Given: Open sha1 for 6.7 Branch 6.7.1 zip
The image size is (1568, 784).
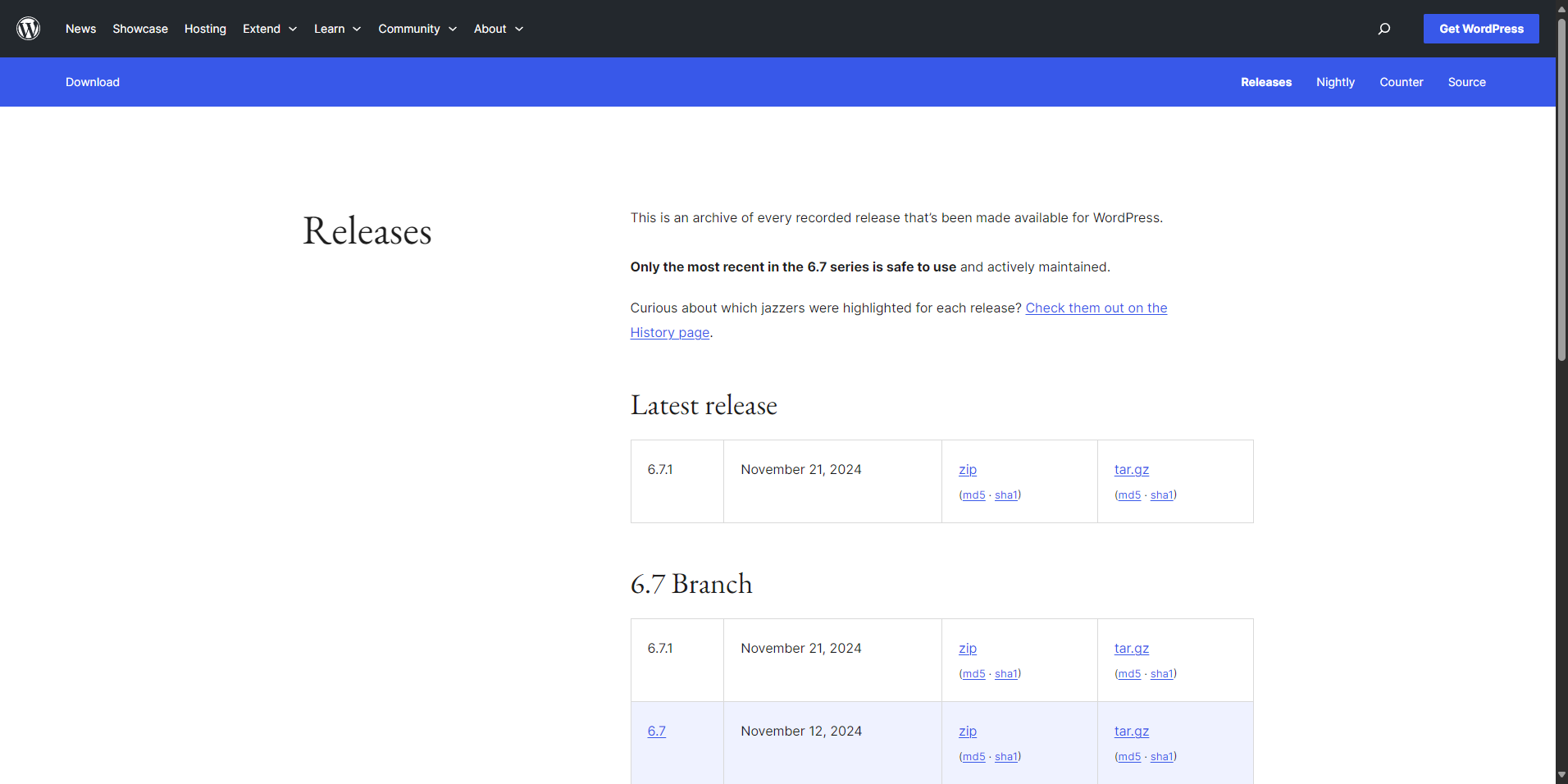Looking at the screenshot, I should (x=1006, y=674).
